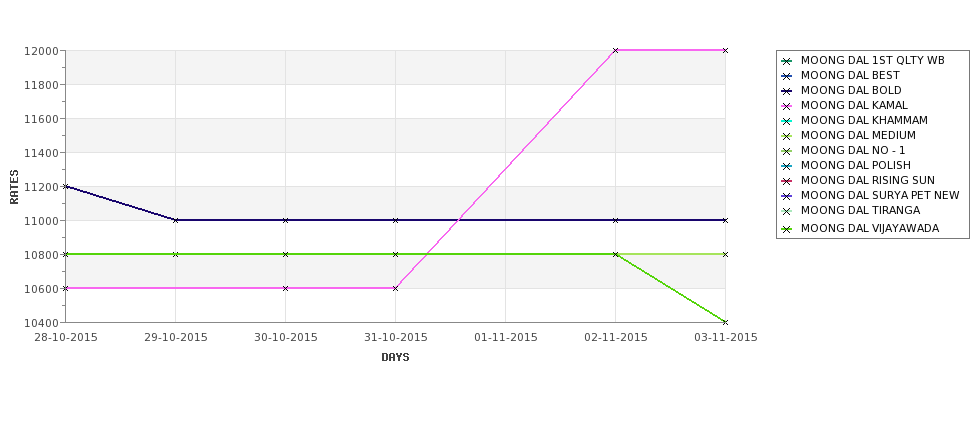Select the MOONG DAL SURYA PET NEW label

pos(880,196)
